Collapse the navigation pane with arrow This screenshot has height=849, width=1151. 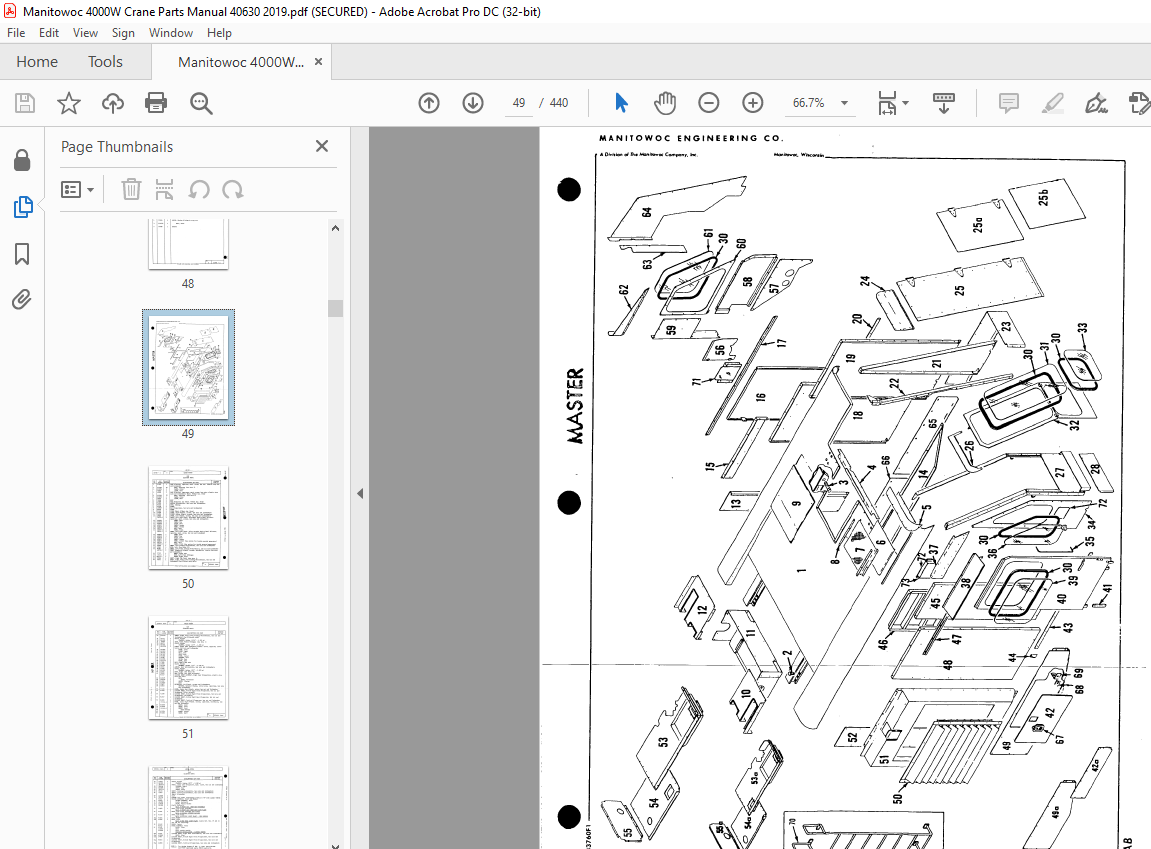coord(360,494)
